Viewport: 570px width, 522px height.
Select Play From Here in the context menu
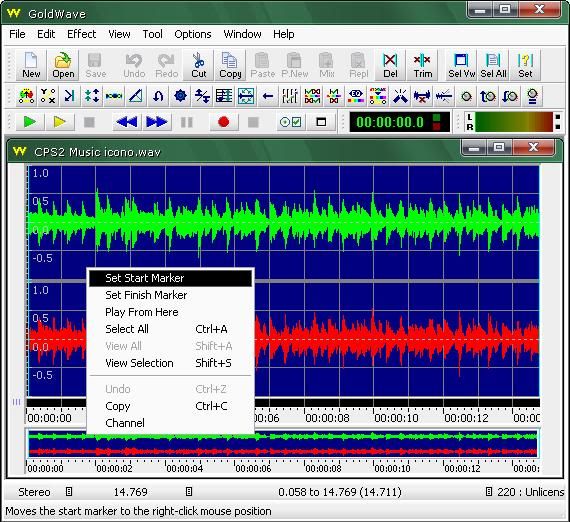pyautogui.click(x=170, y=312)
